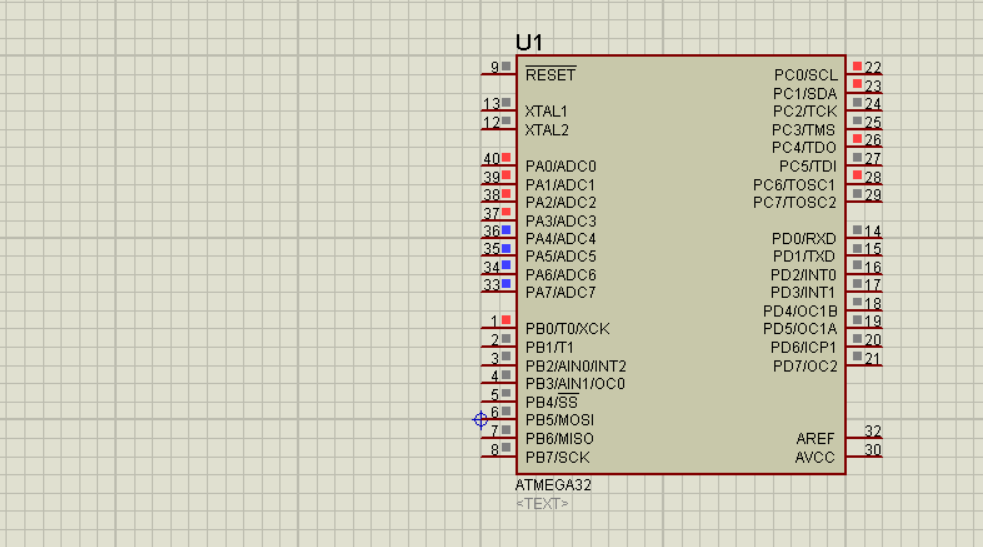Screen dimensions: 983x547
Task: Click the PC0/SCL pin label
Action: click(x=806, y=75)
